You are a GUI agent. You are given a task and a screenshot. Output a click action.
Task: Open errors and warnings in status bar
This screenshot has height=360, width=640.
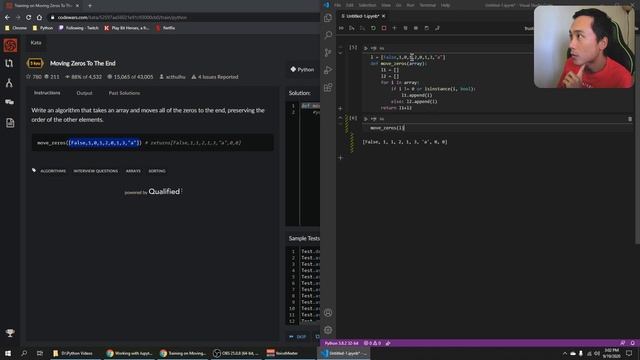point(372,343)
